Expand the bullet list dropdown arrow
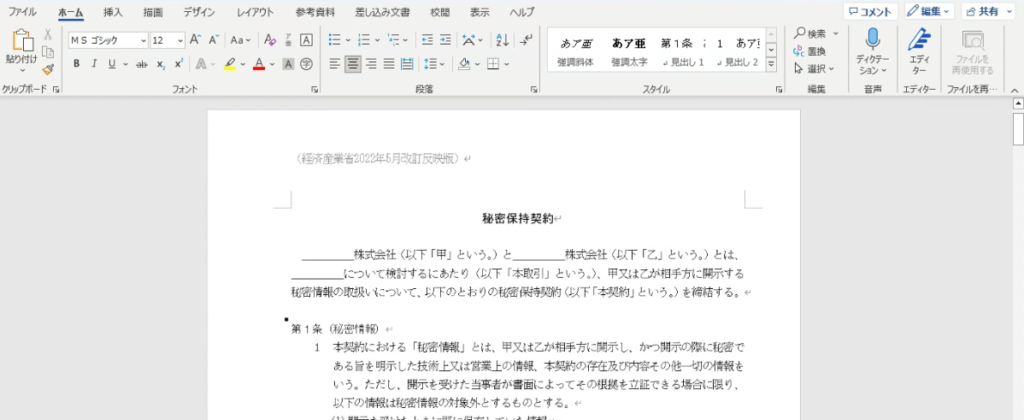 [348, 40]
